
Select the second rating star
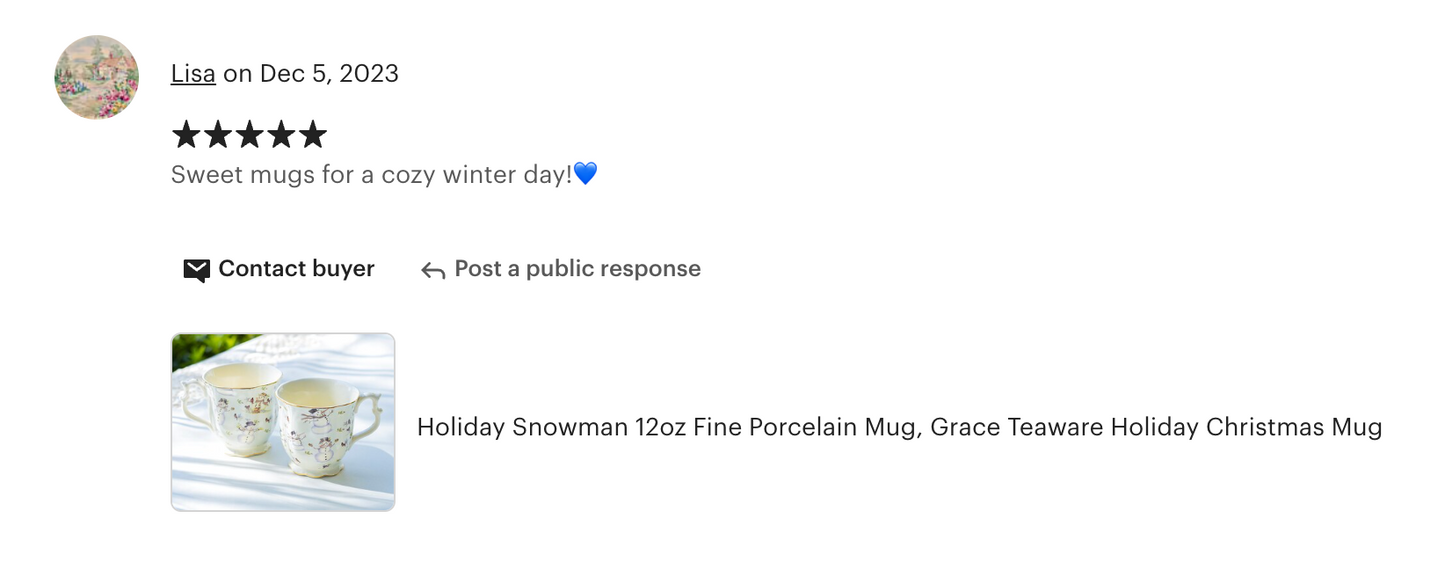point(217,134)
